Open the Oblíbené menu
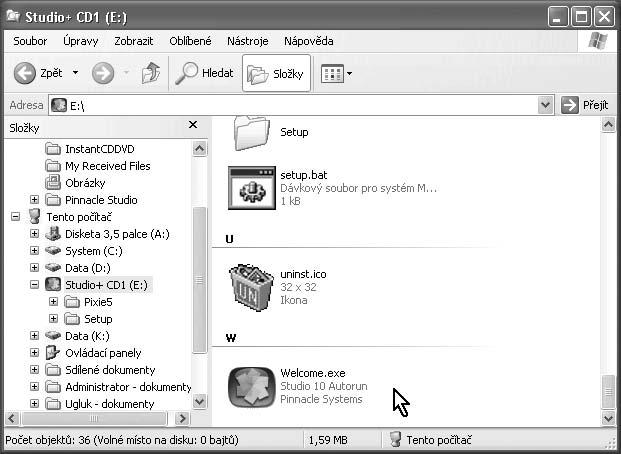 coord(190,41)
